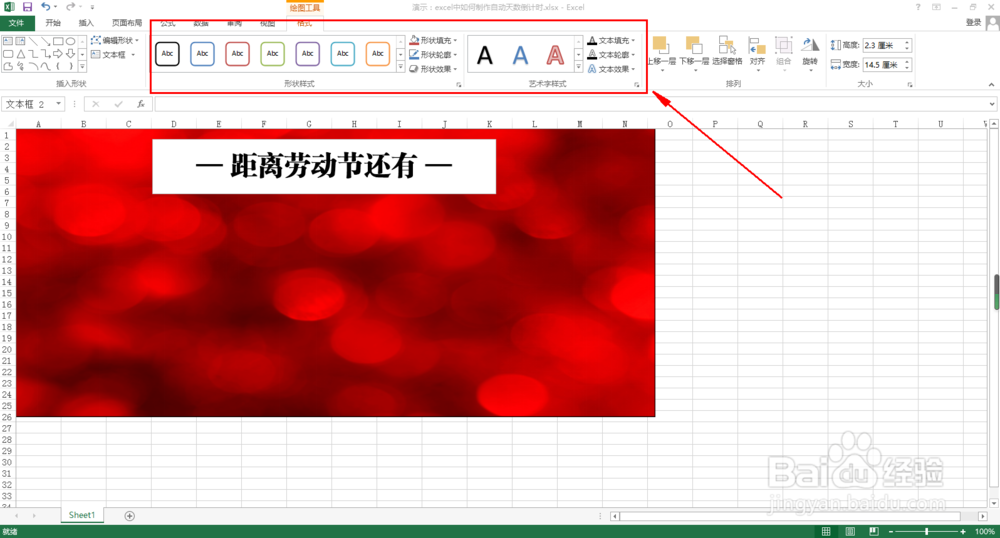Open 形状轮廓 (Shape Outline) menu
Viewport: 1000px width, 538px height.
click(433, 55)
